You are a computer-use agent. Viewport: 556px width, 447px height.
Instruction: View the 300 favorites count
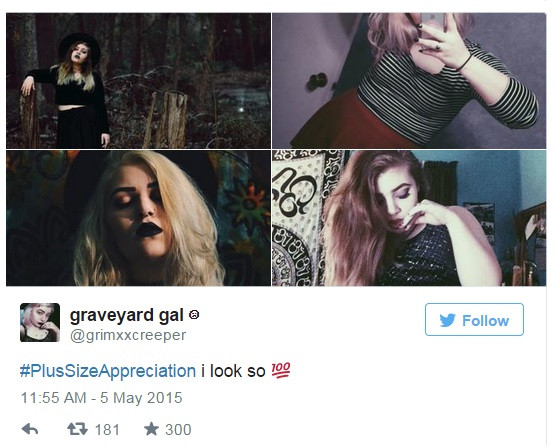(178, 430)
